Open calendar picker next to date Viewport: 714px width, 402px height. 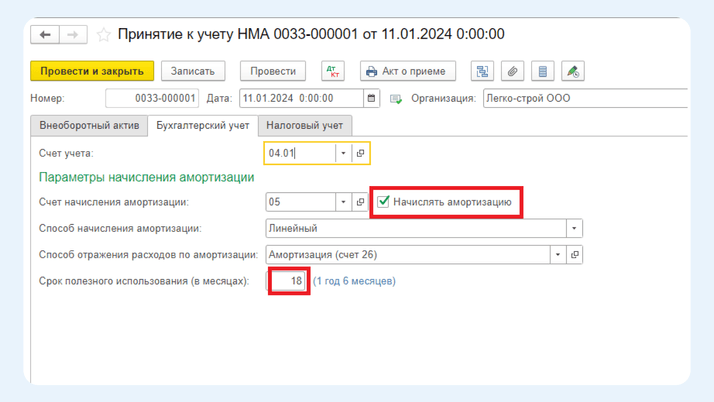tap(372, 98)
